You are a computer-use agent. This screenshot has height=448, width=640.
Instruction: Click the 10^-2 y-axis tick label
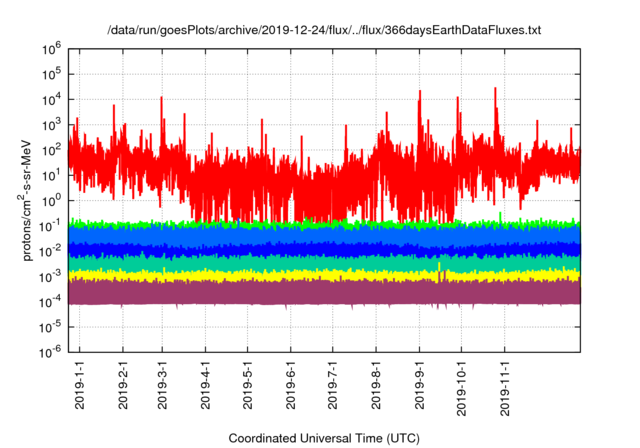[50, 251]
